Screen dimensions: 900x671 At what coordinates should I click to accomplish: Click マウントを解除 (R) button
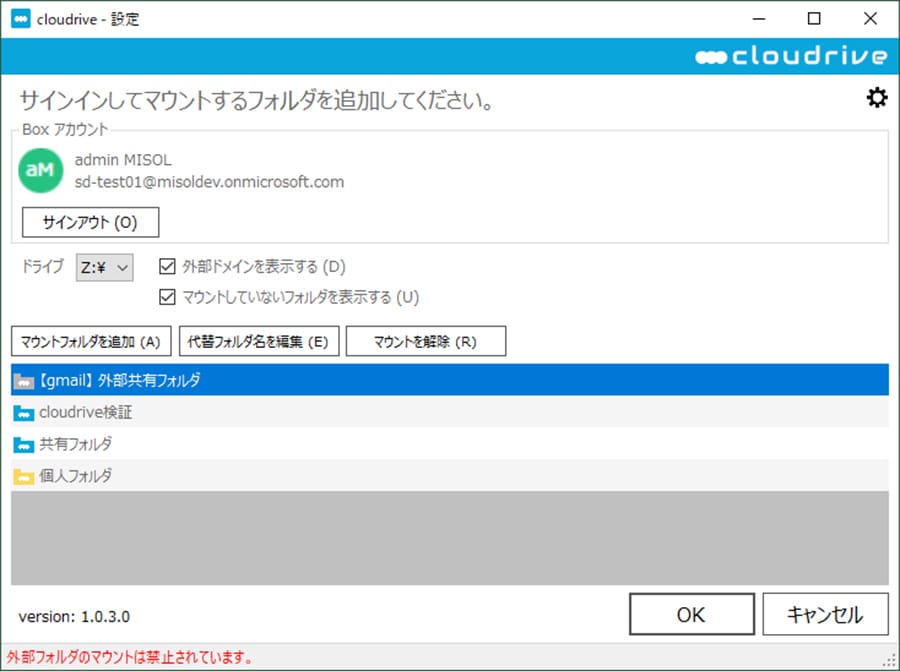pyautogui.click(x=426, y=342)
